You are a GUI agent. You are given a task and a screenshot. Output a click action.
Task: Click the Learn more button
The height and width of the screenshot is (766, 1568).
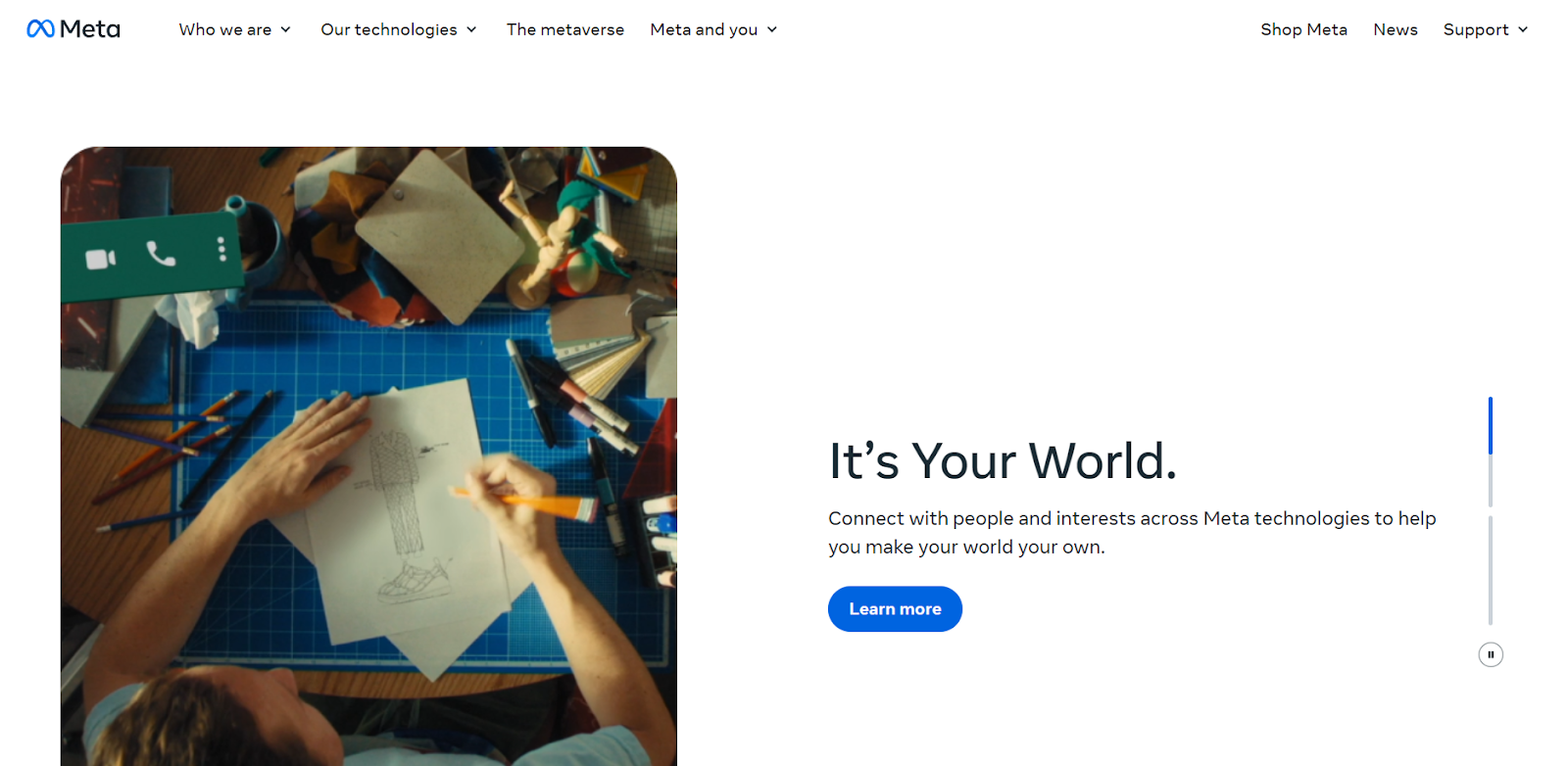coord(895,609)
